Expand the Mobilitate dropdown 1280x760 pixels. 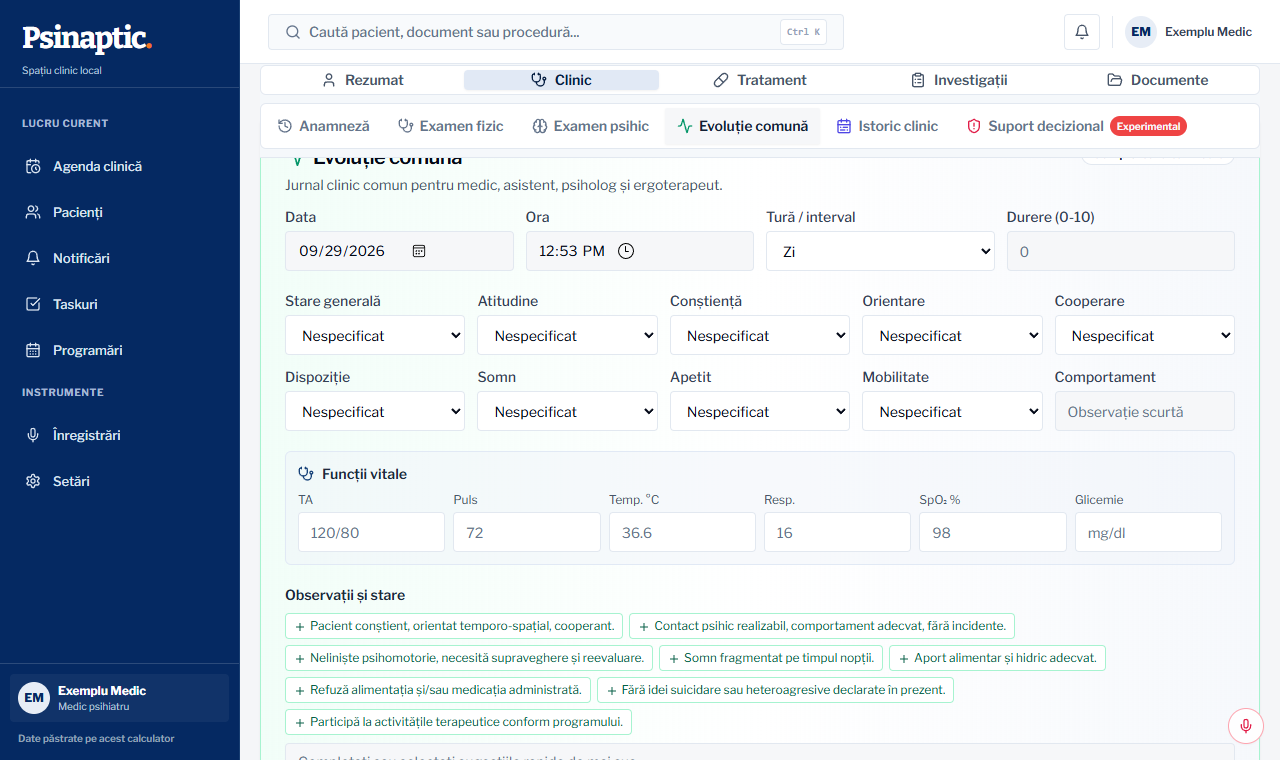(x=952, y=411)
